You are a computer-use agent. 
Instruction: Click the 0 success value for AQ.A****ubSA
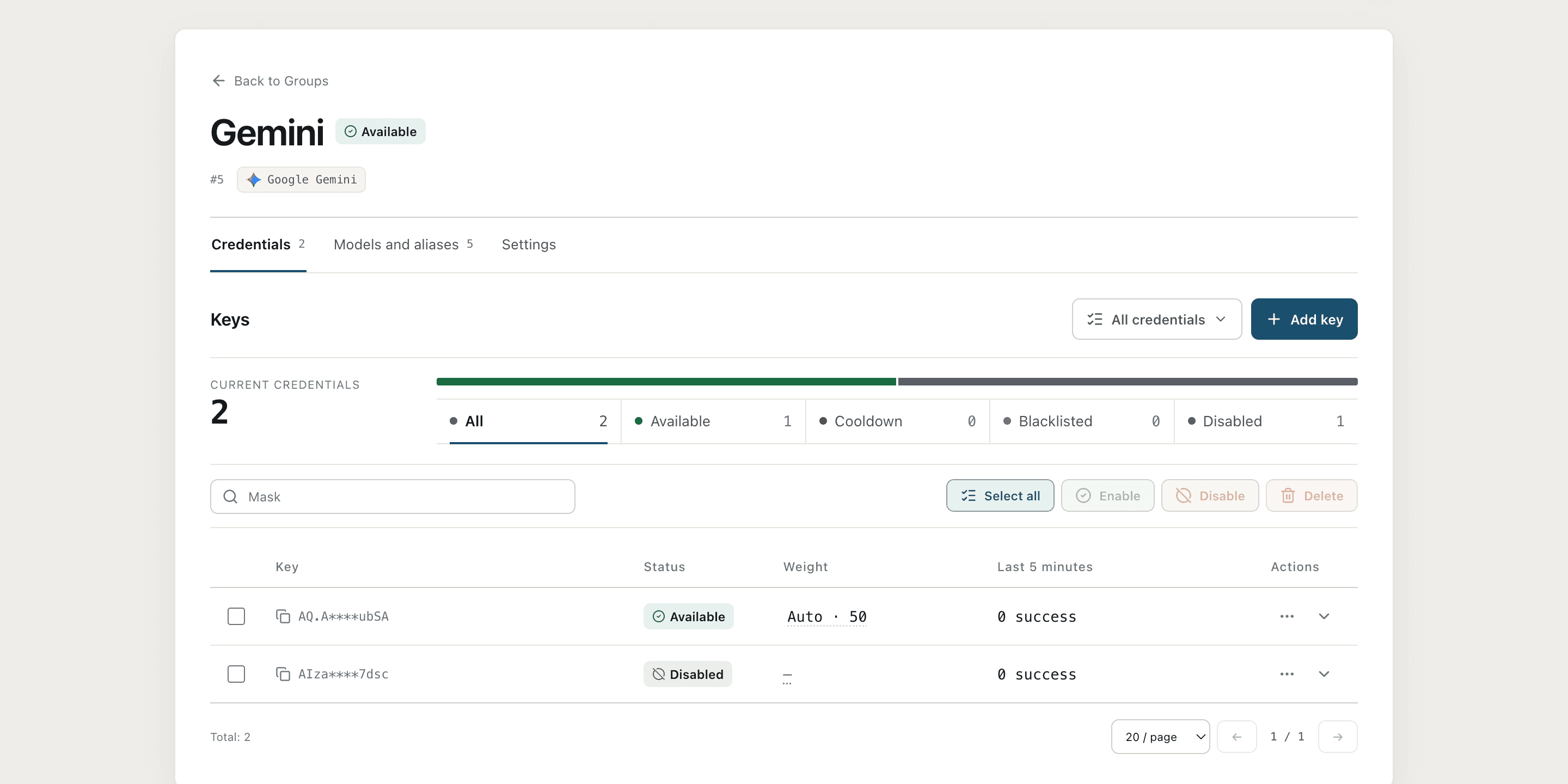(x=1037, y=617)
